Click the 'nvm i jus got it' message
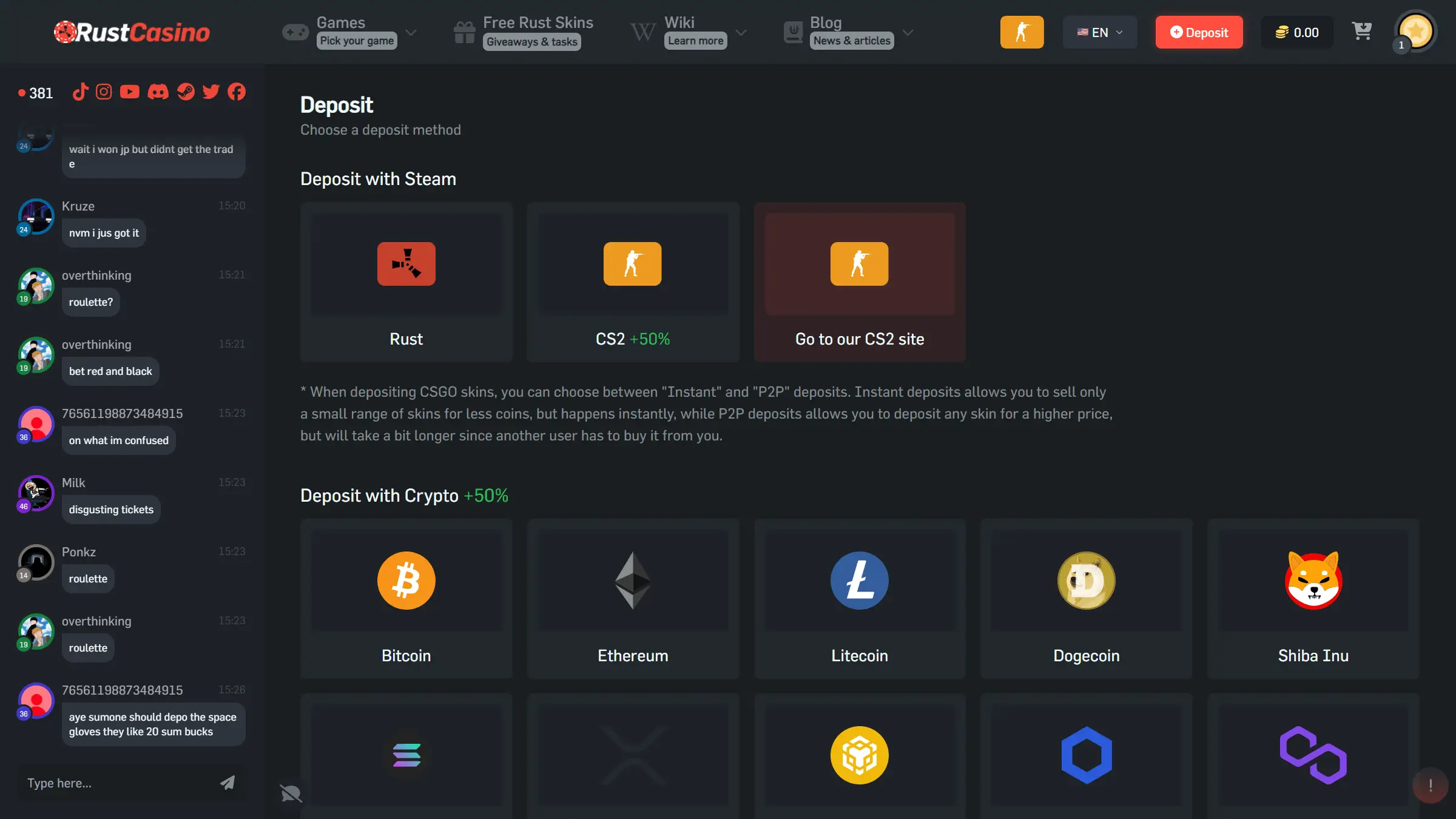This screenshot has width=1456, height=819. point(104,233)
